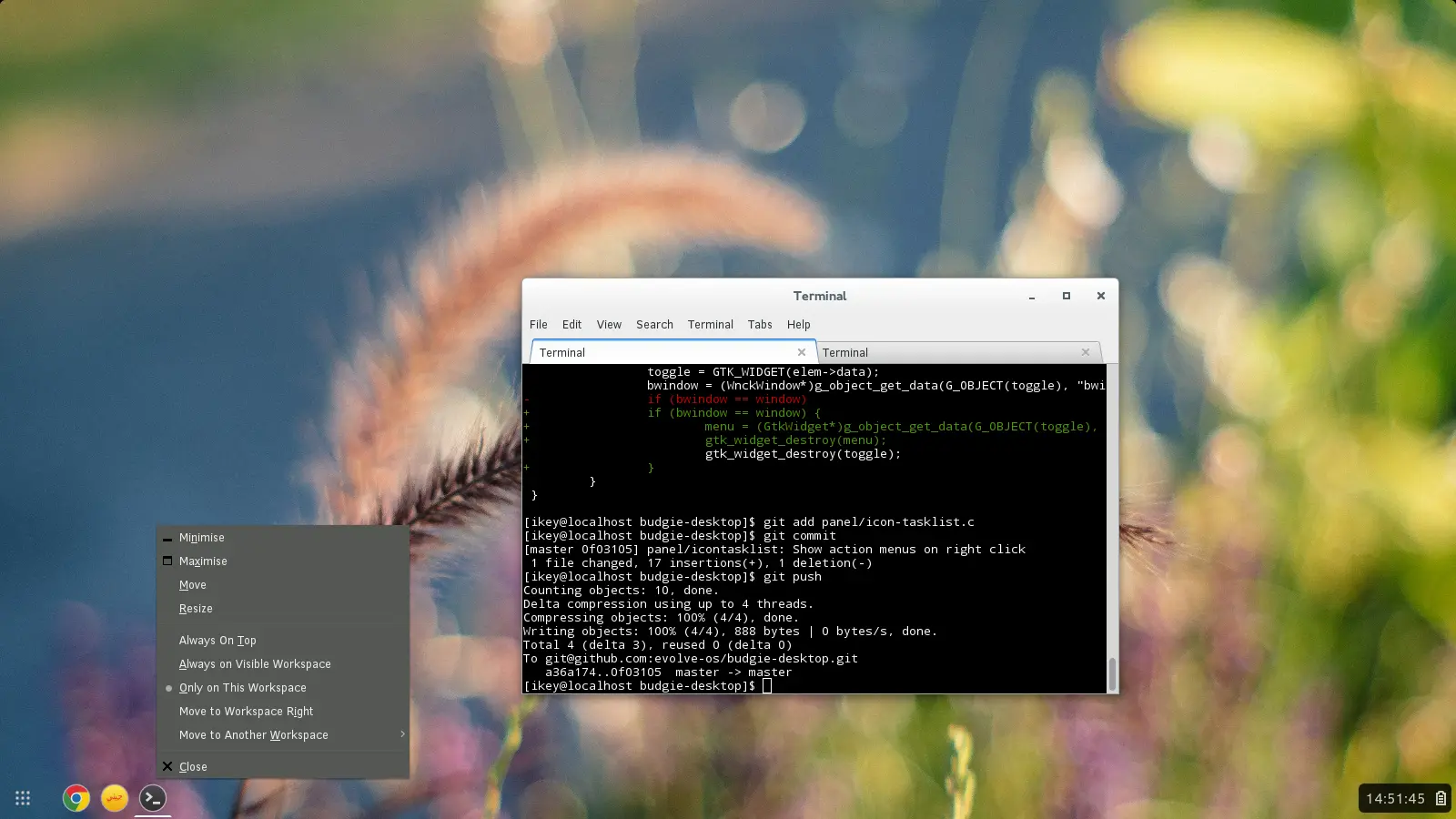The height and width of the screenshot is (819, 1456).
Task: Toggle Always On Top option
Action: [x=282, y=641]
